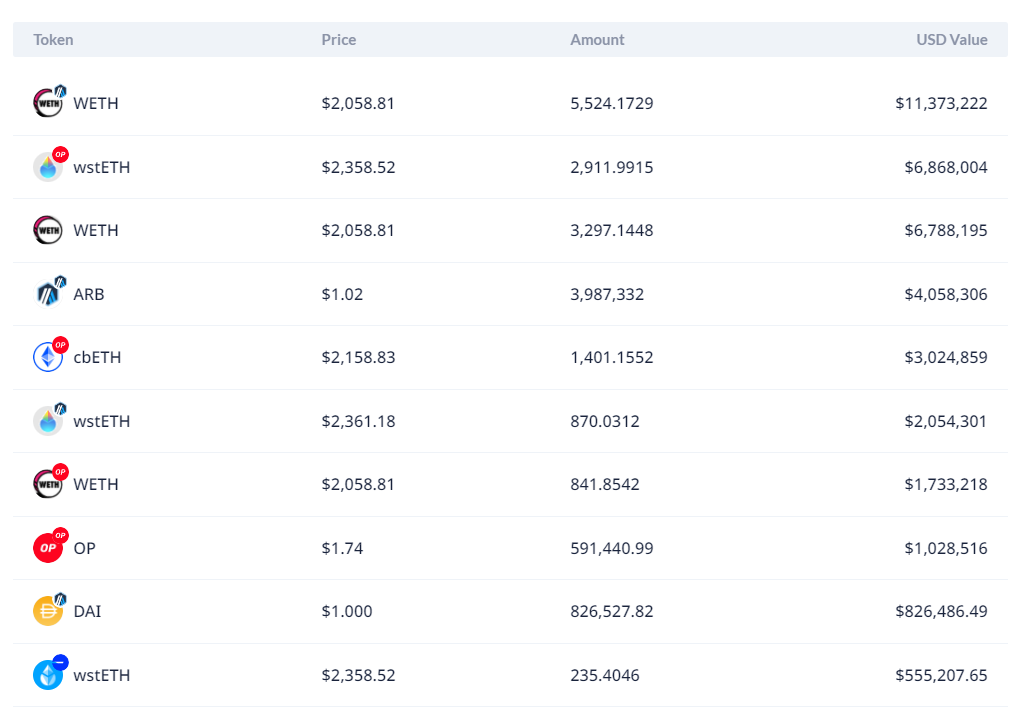Click WETH icon with OP badge
Screen dimensions: 1019x708
(x=48, y=484)
